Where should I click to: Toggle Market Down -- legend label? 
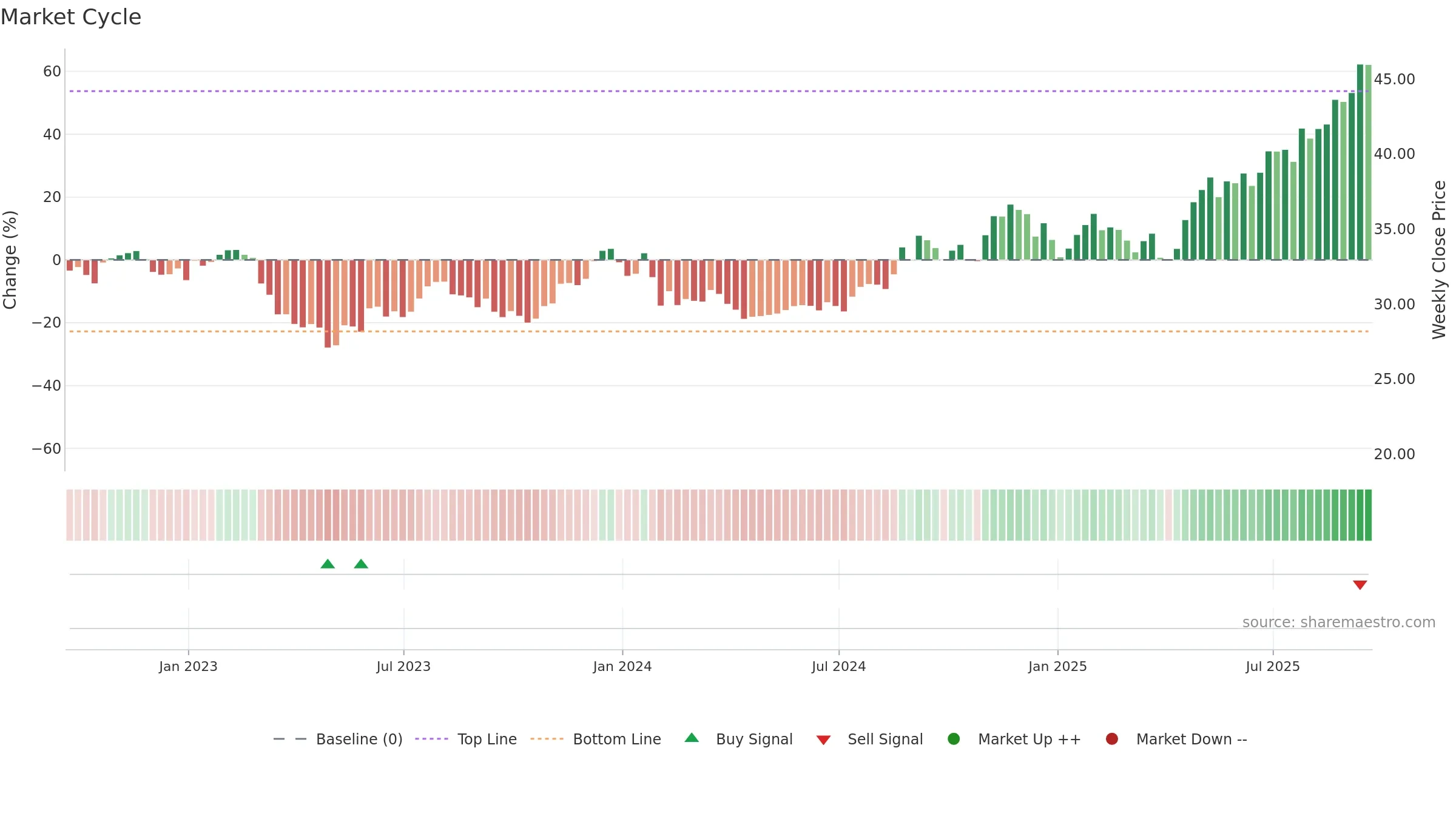point(1191,739)
